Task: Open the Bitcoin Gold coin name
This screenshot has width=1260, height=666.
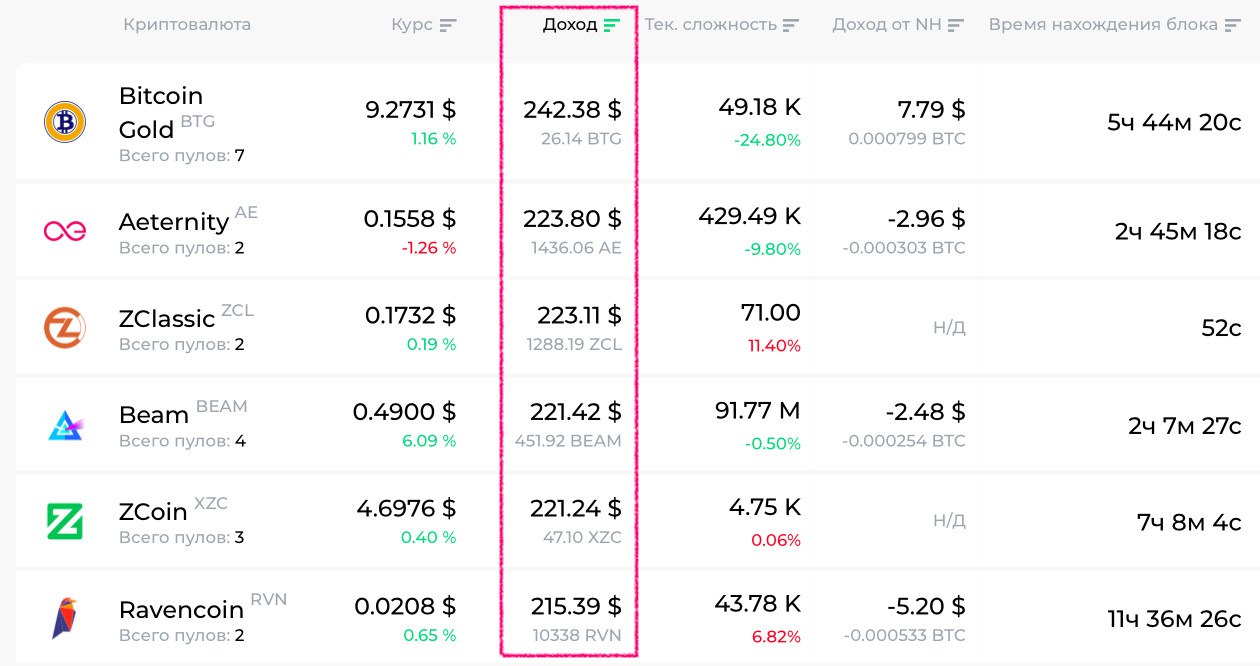Action: pos(160,112)
